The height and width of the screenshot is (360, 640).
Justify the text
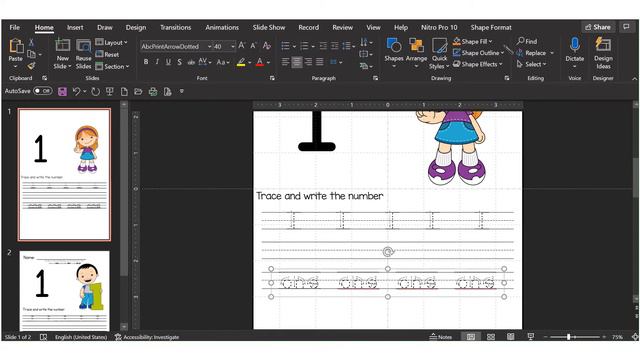(x=320, y=62)
